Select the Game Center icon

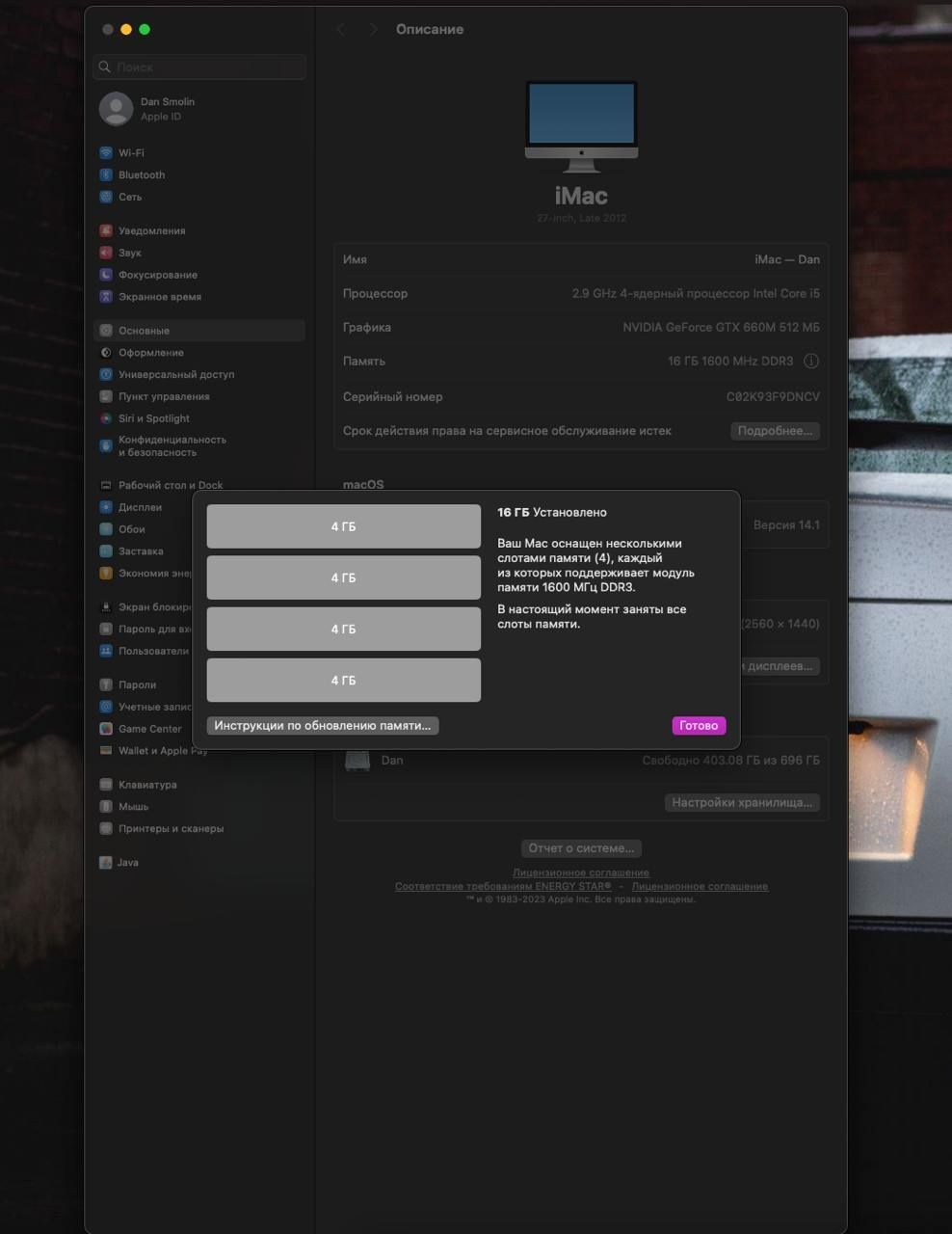tap(106, 729)
